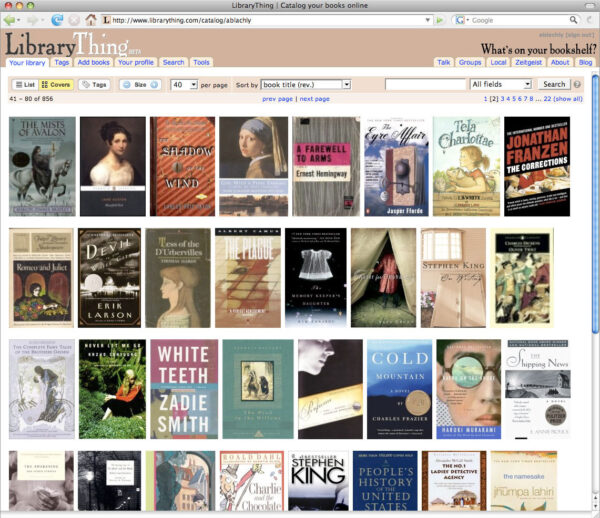Increase cover size with the plus icon
The height and width of the screenshot is (518, 600).
154,85
